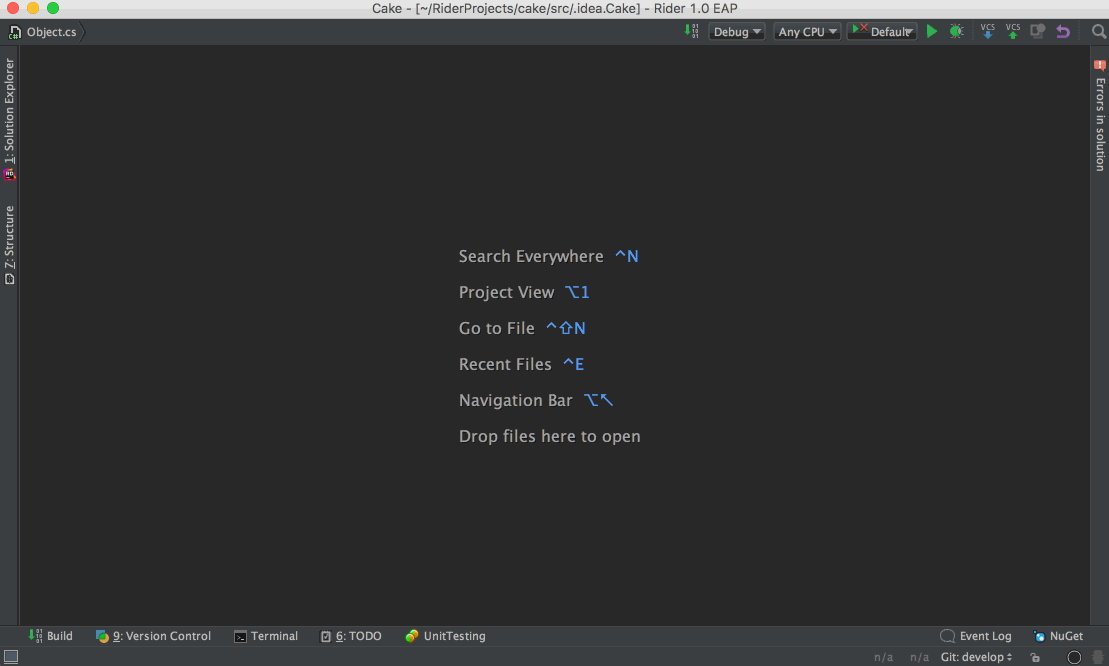1109x666 pixels.
Task: Click the UnitTesting tab's colored icon
Action: [x=412, y=636]
